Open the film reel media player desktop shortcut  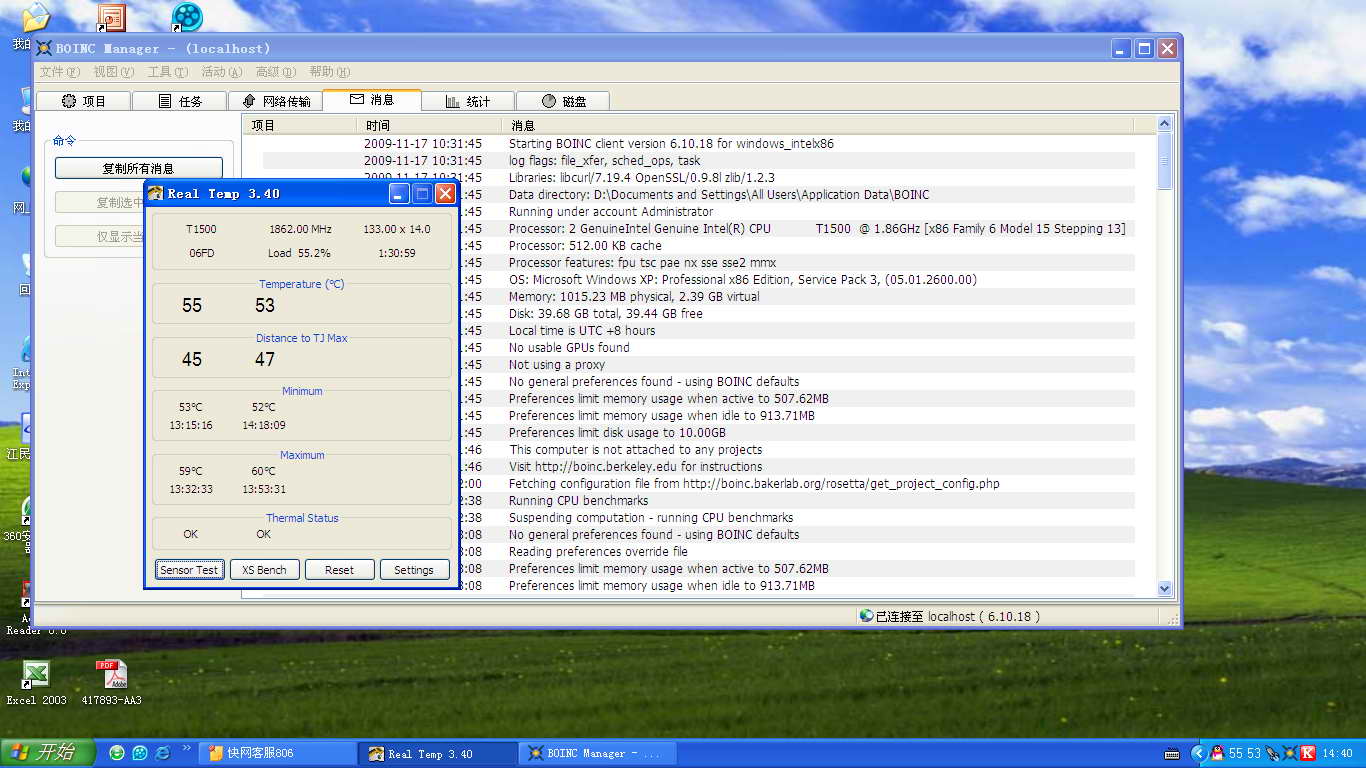point(186,17)
